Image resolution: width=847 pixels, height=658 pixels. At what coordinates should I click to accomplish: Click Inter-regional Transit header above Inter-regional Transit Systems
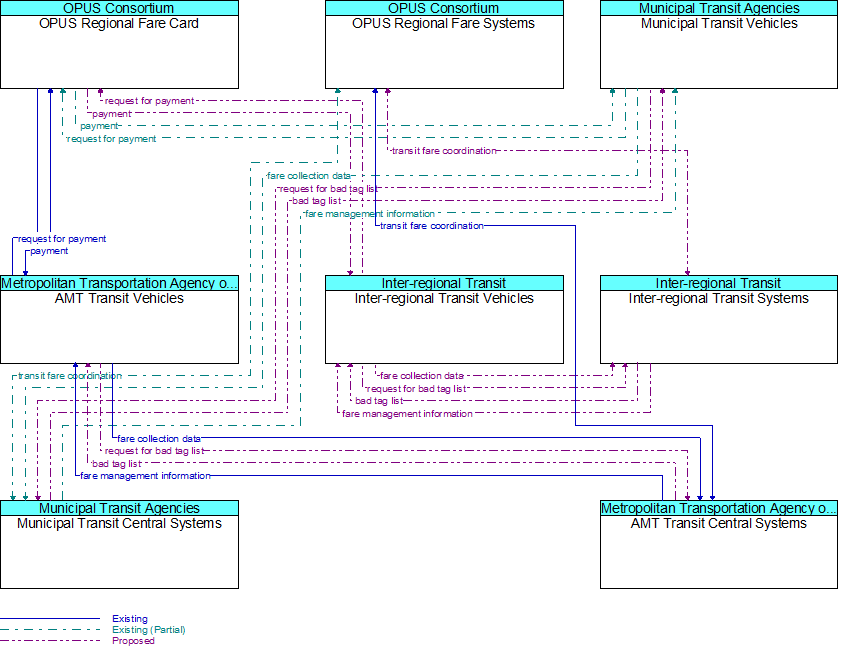pos(719,283)
